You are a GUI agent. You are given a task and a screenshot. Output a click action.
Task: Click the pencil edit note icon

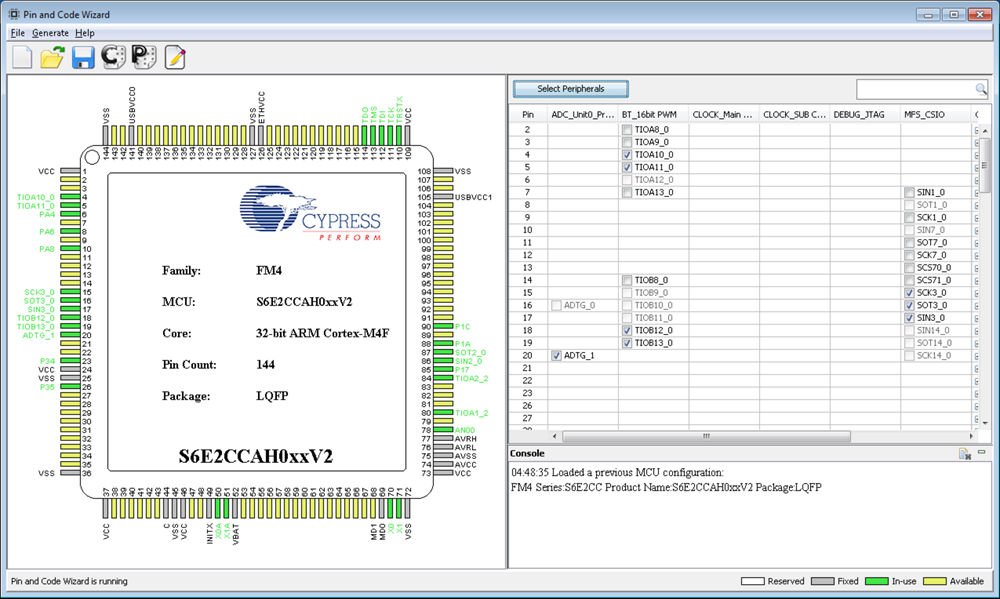[x=175, y=57]
